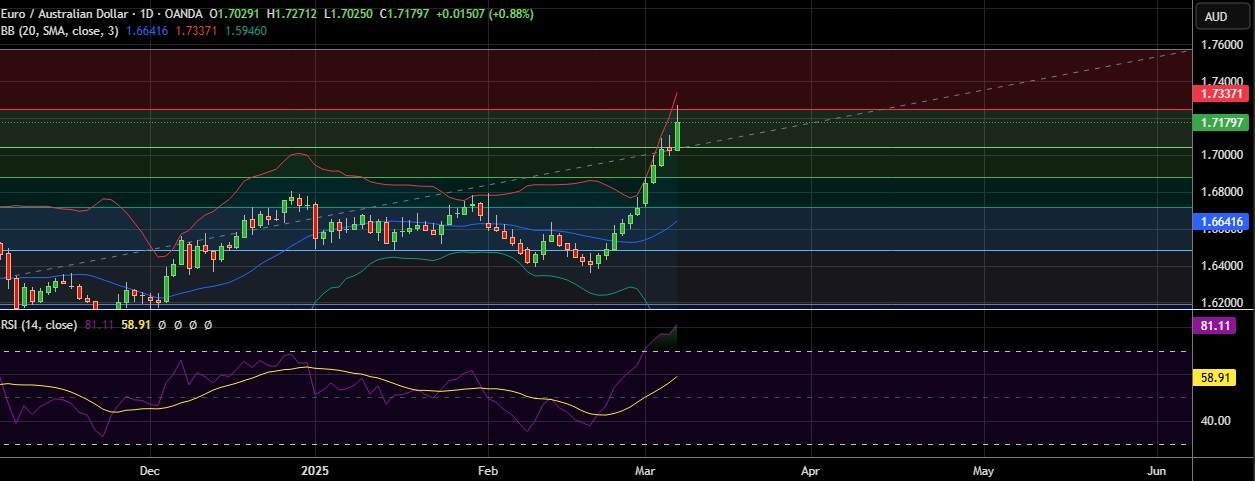Click the 1.74000 price axis label

1221,82
